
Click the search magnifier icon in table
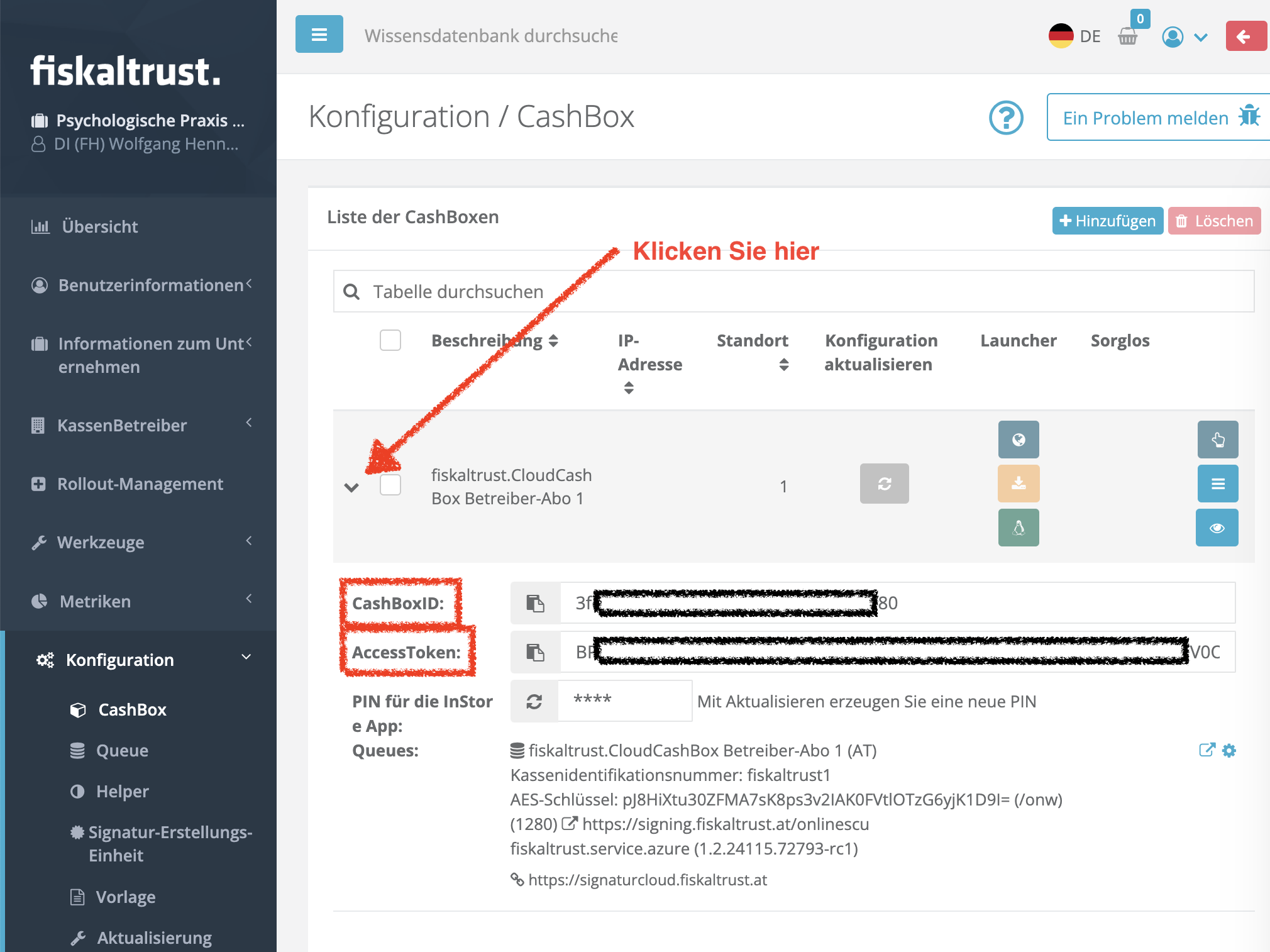(x=351, y=292)
